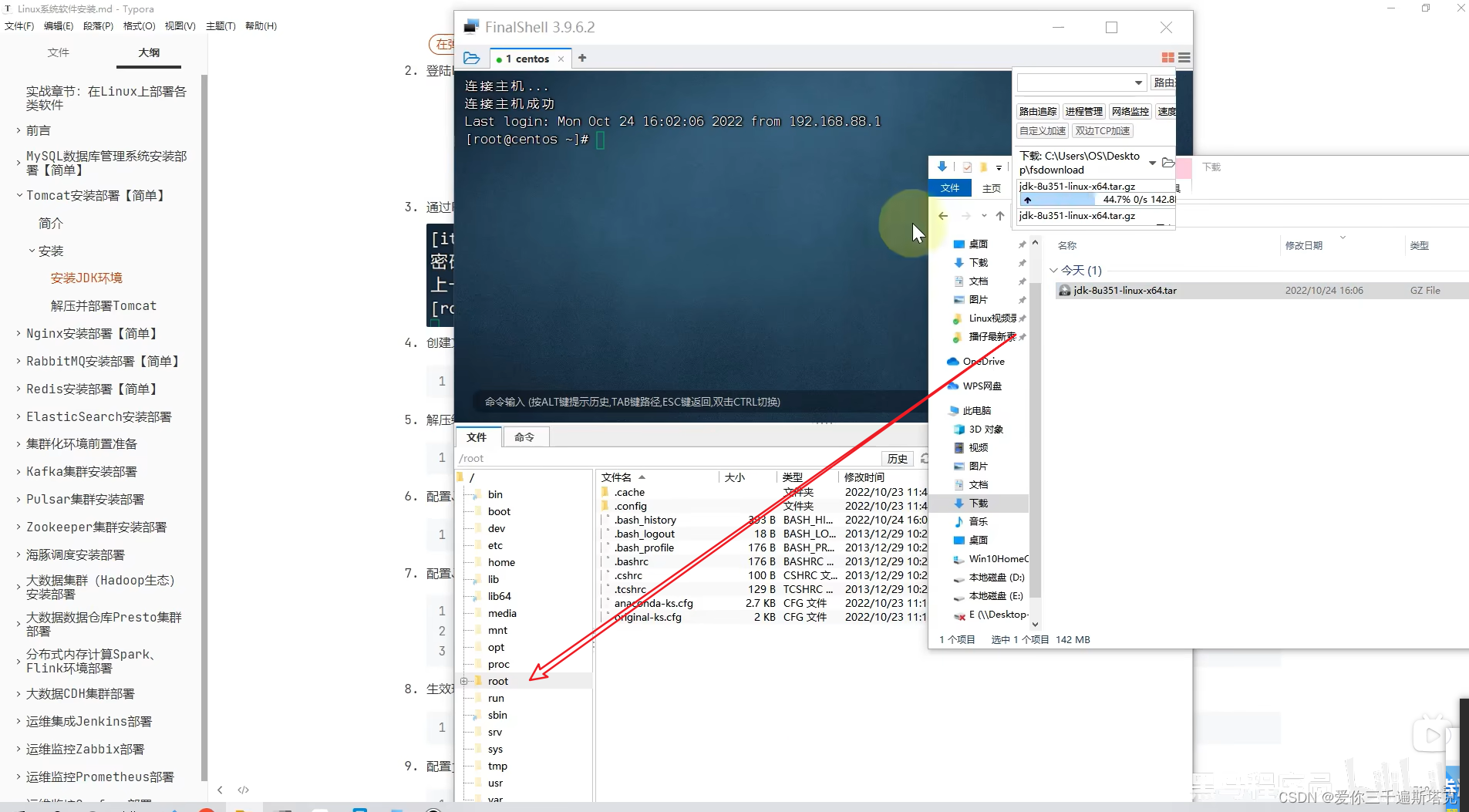Click the /root remote path field
Image resolution: width=1469 pixels, height=812 pixels.
668,459
